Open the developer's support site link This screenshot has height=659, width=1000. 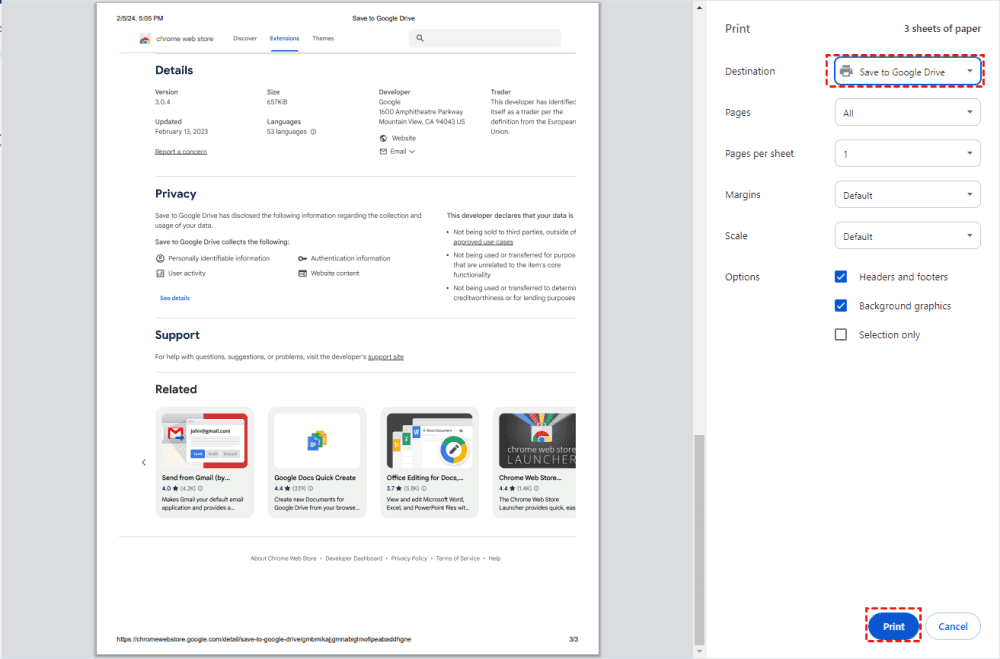tap(386, 357)
